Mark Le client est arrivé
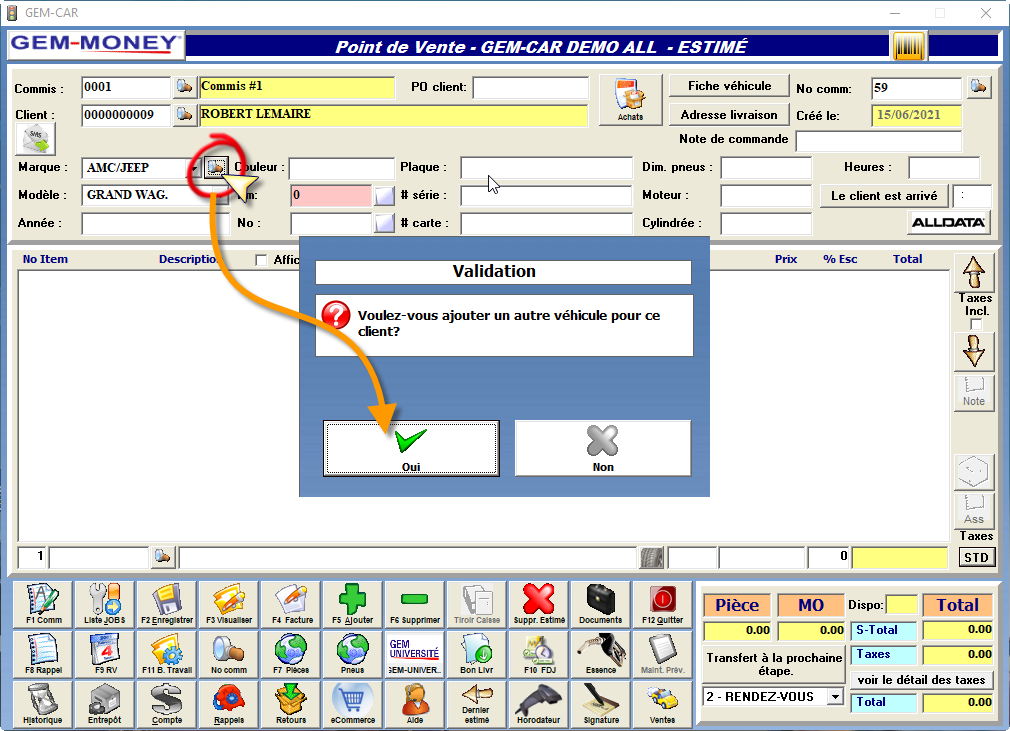Image resolution: width=1010 pixels, height=731 pixels. 884,196
